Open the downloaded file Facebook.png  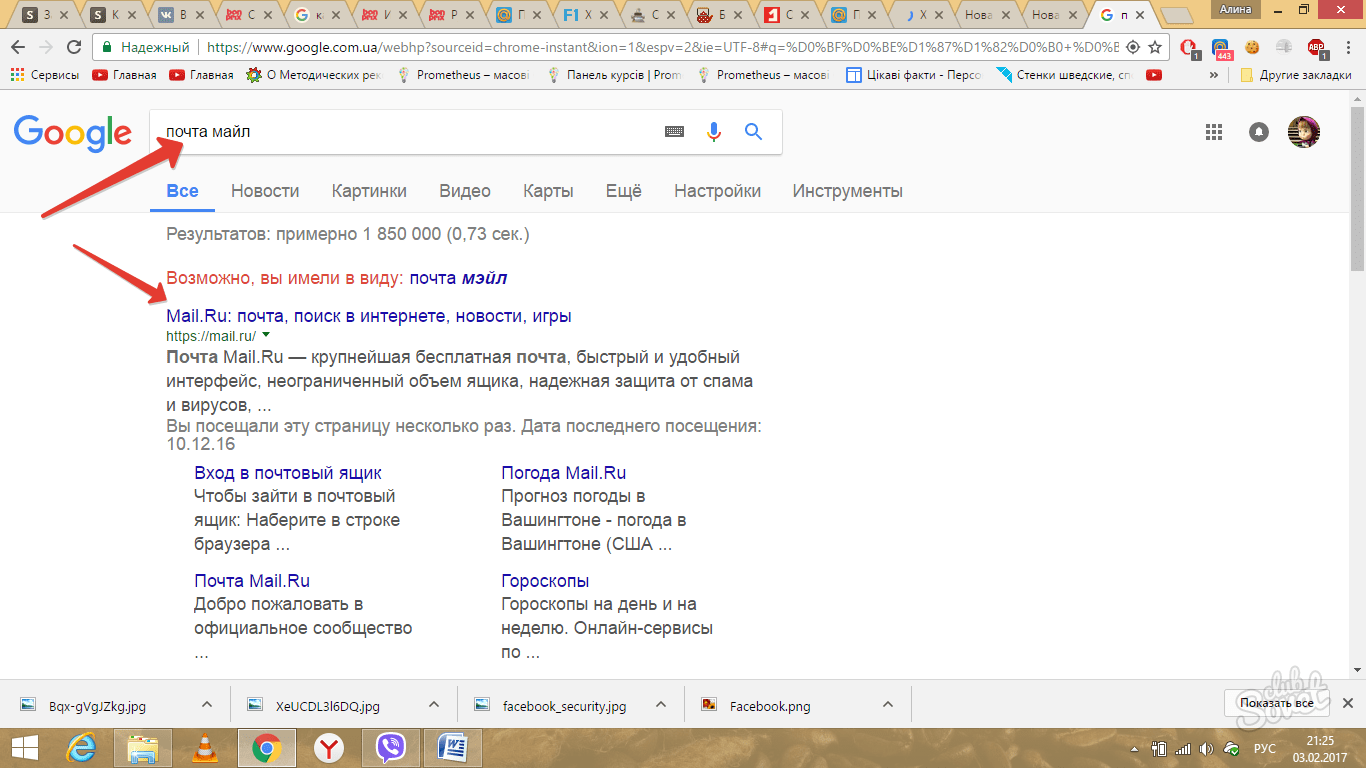[770, 706]
